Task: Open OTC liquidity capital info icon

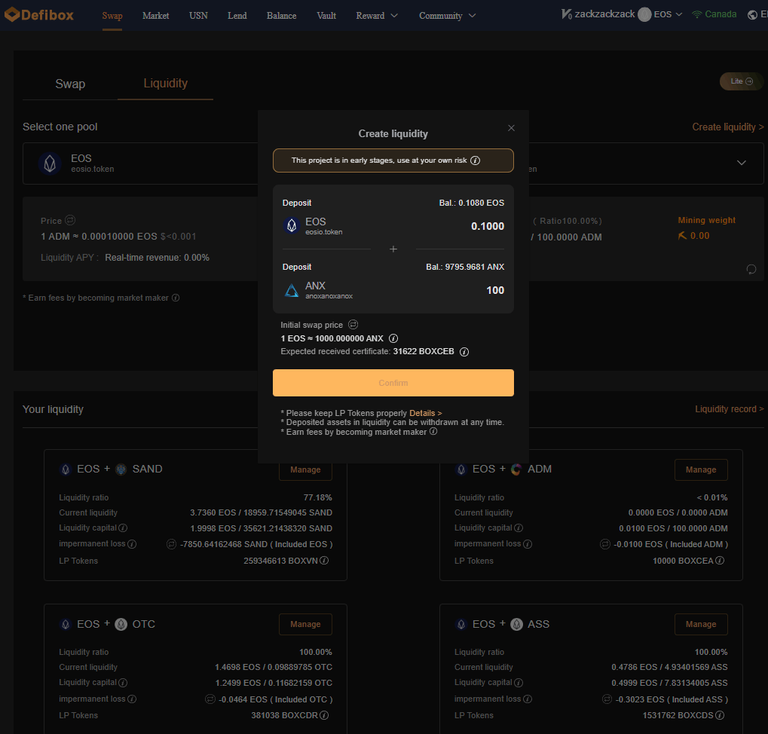Action: [123, 683]
